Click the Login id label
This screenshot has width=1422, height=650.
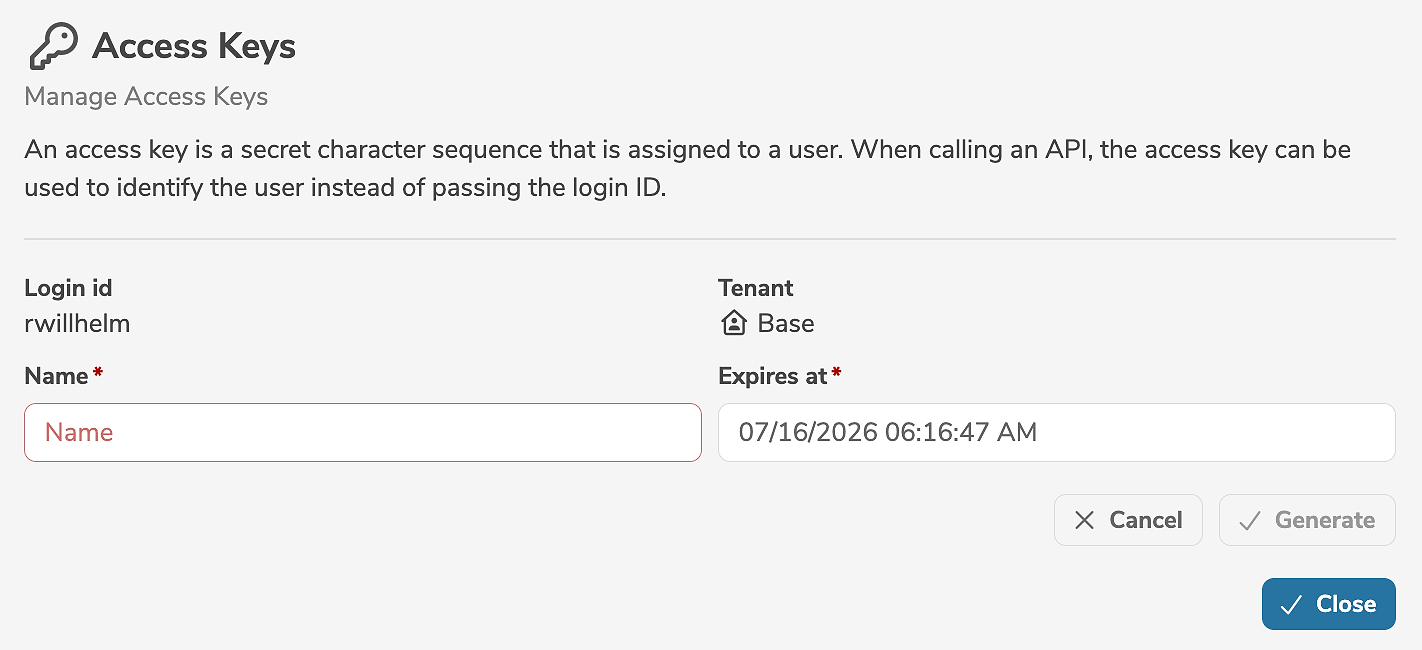click(68, 288)
